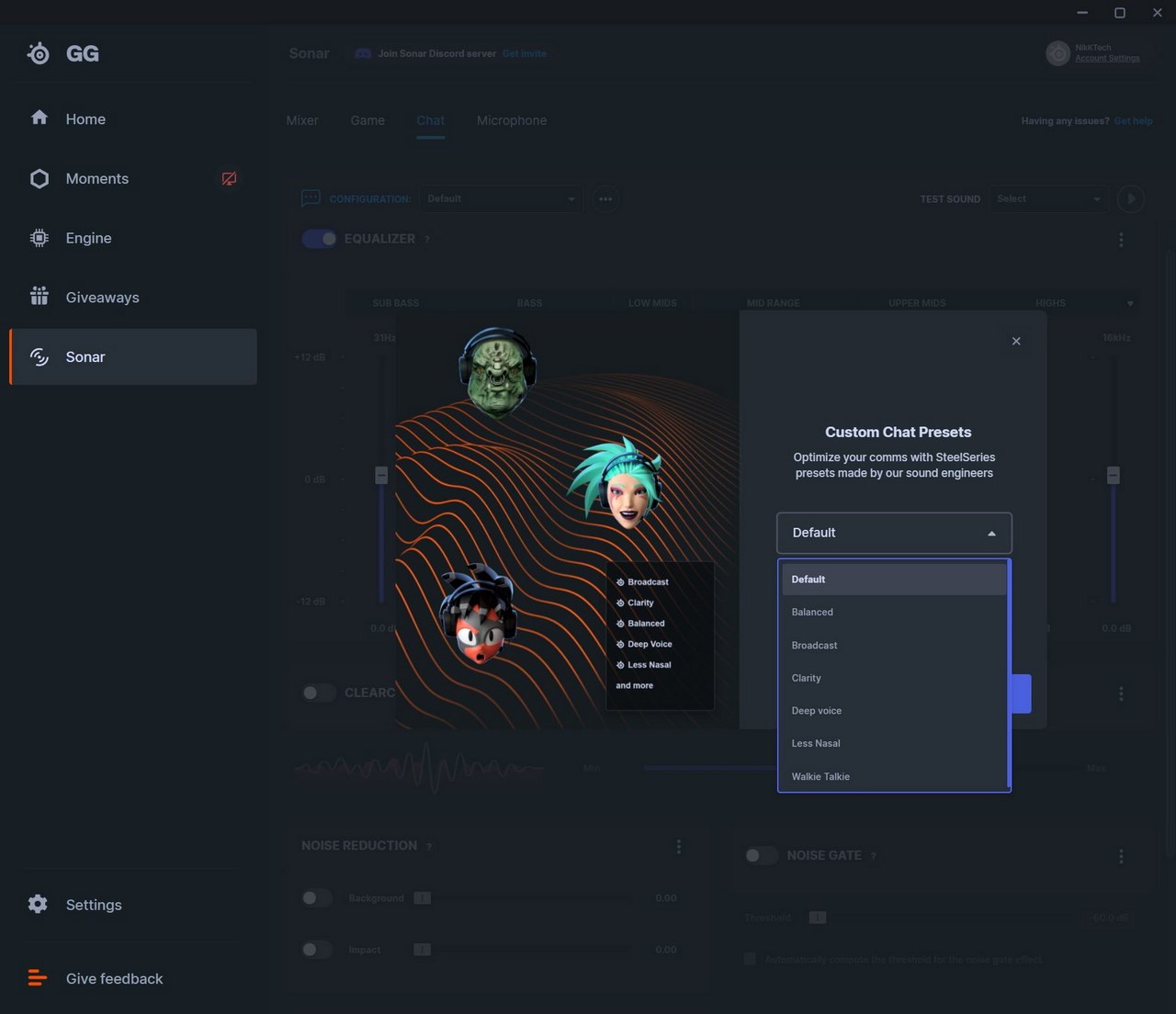
Task: Show help for Equalizer
Action: (x=427, y=240)
